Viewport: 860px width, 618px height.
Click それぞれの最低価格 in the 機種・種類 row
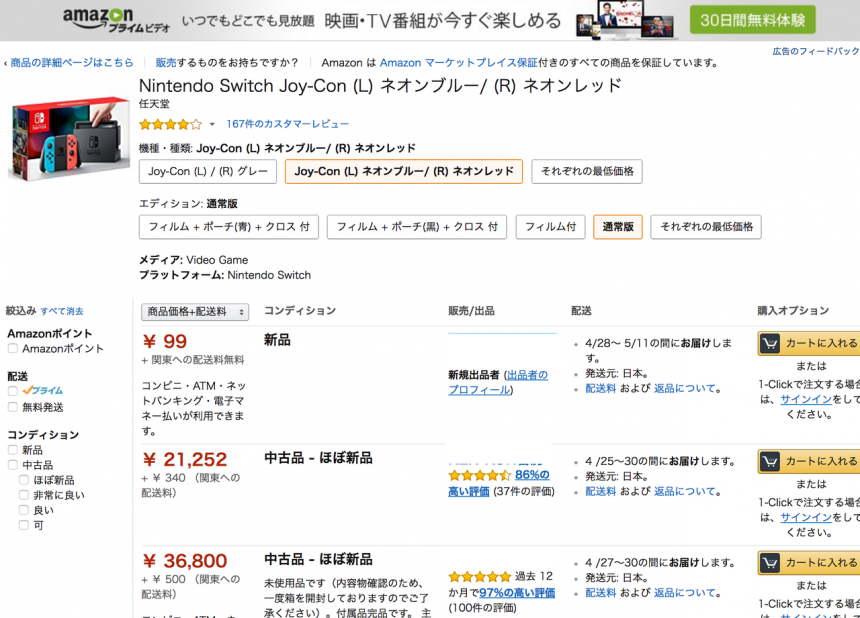click(587, 172)
